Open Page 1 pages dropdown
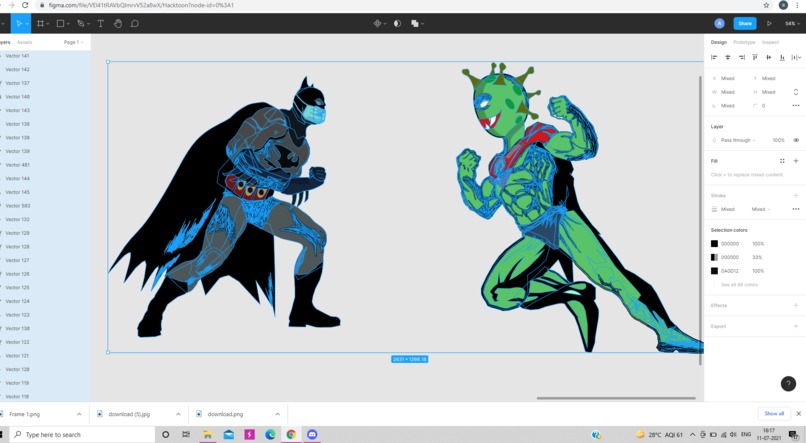The height and width of the screenshot is (443, 806). (x=74, y=42)
